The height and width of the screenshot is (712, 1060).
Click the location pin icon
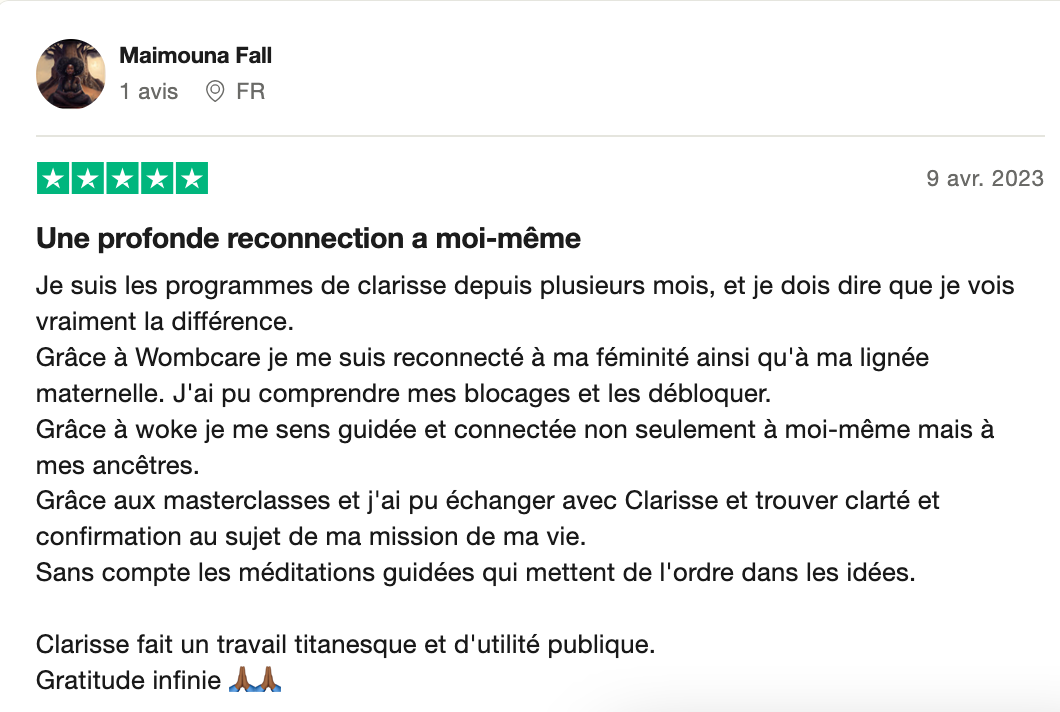(214, 92)
